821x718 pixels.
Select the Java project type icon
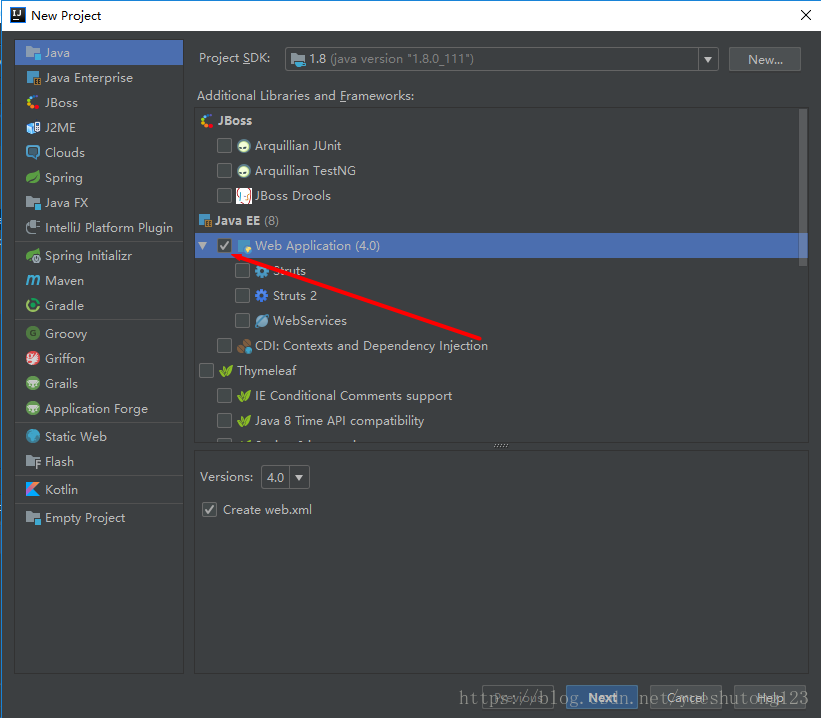tap(33, 53)
